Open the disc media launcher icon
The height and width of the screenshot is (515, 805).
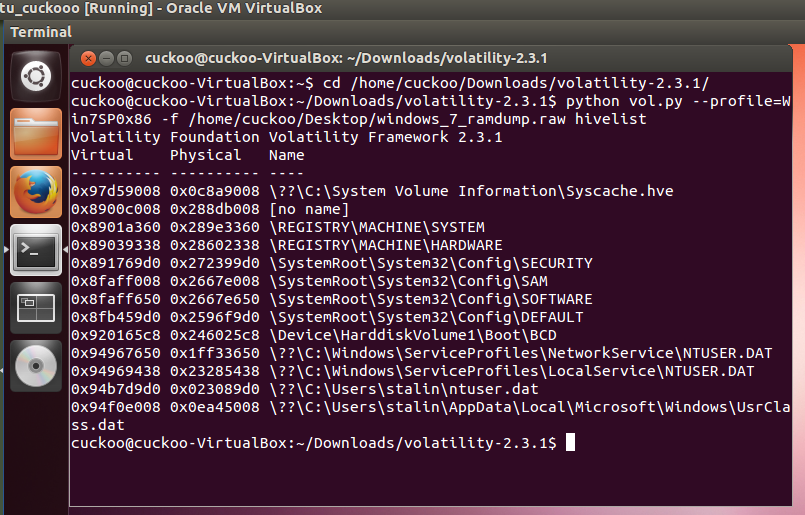click(36, 366)
